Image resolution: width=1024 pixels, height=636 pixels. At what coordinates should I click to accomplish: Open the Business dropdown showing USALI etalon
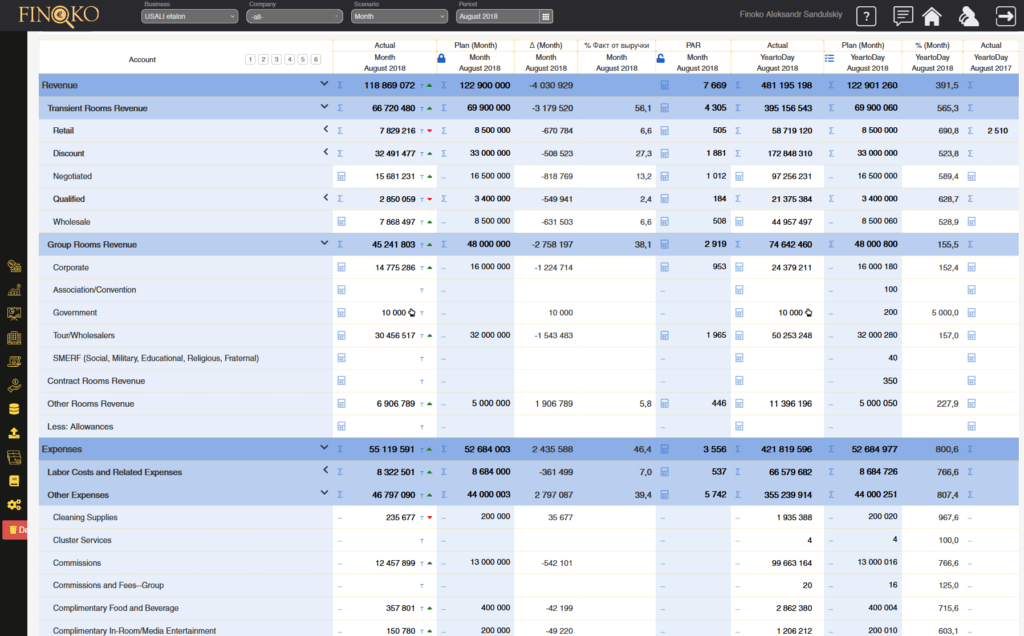(x=190, y=16)
